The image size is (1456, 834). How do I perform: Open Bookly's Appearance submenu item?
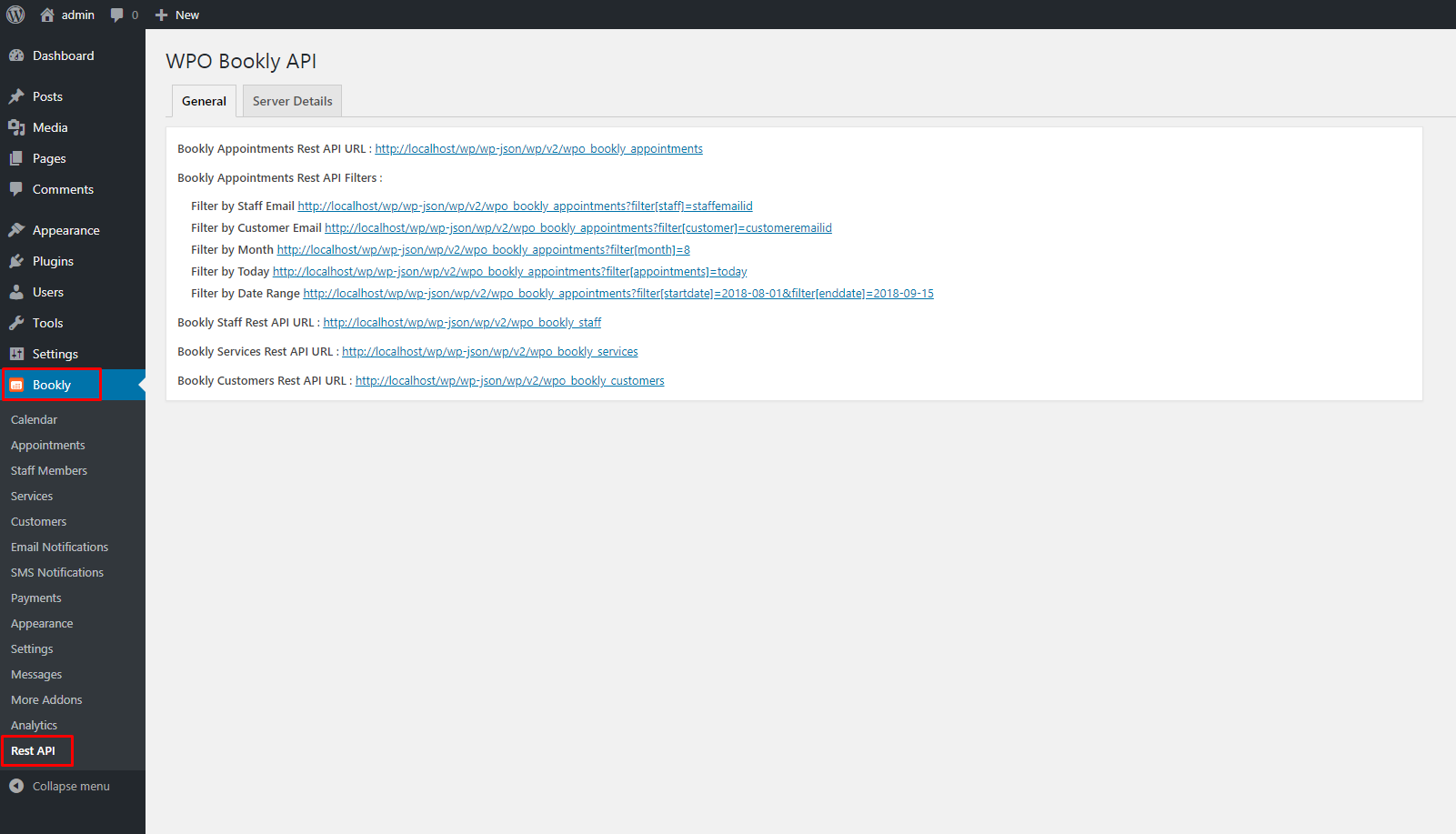[x=42, y=623]
